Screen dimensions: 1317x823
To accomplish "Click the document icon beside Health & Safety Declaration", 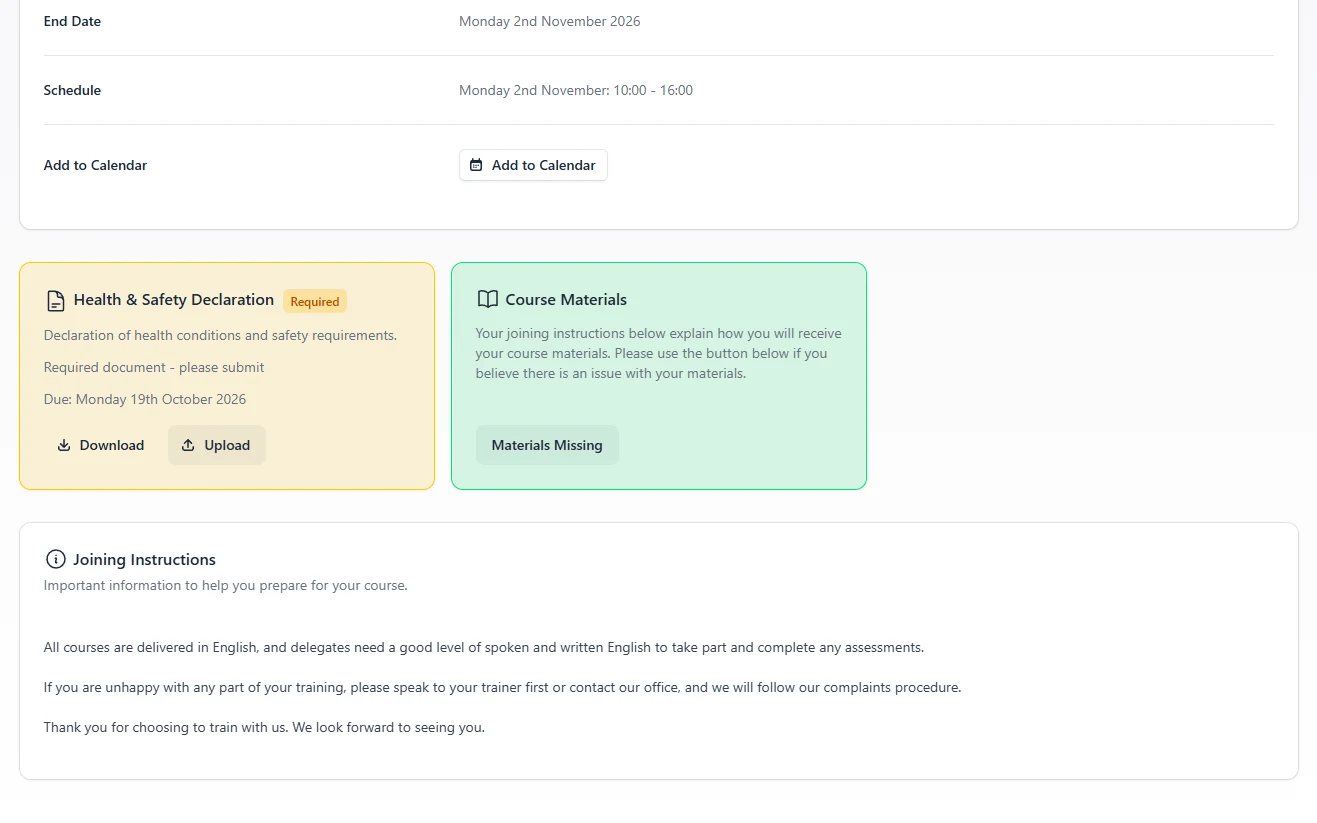I will [56, 300].
